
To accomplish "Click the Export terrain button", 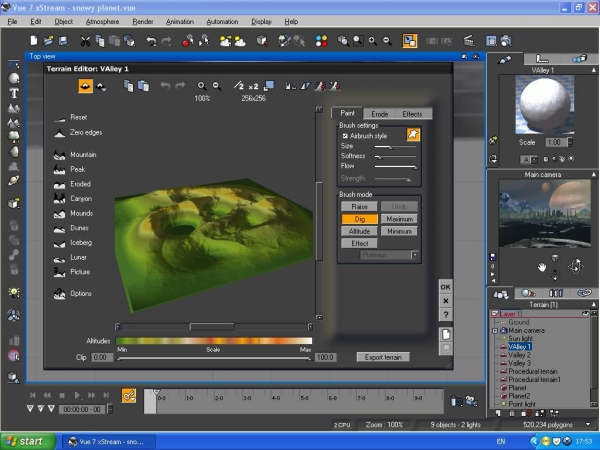I will tap(383, 357).
